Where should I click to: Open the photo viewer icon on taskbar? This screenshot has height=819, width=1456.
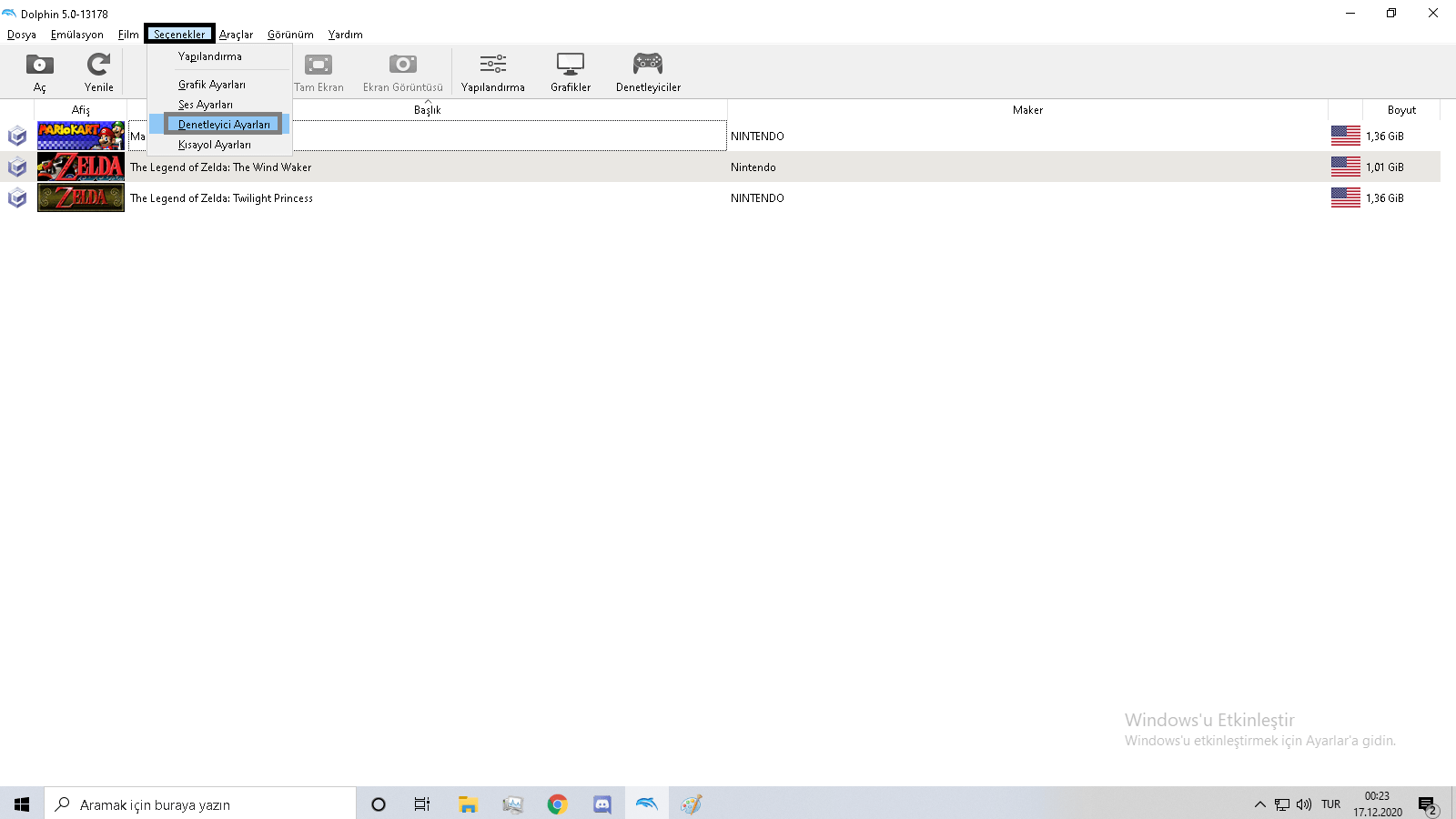click(512, 804)
